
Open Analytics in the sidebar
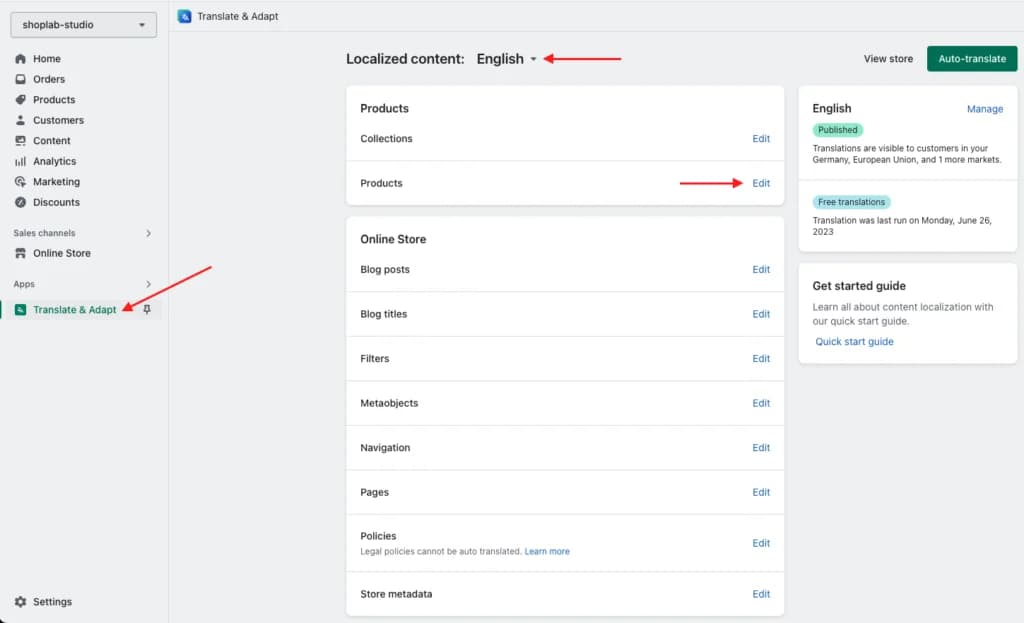(54, 161)
